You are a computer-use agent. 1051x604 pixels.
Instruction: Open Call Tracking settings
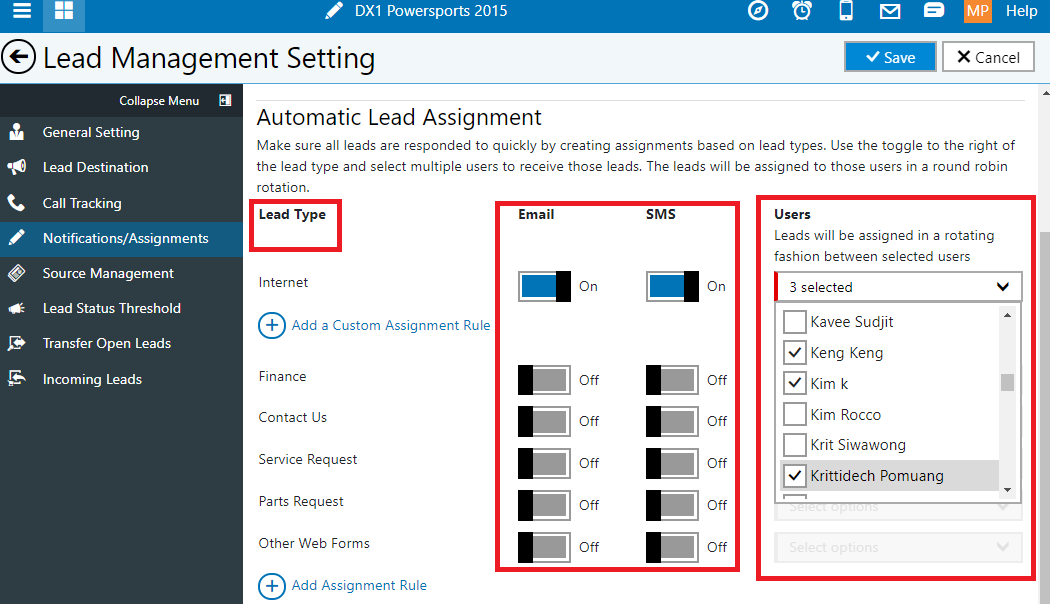coord(121,202)
